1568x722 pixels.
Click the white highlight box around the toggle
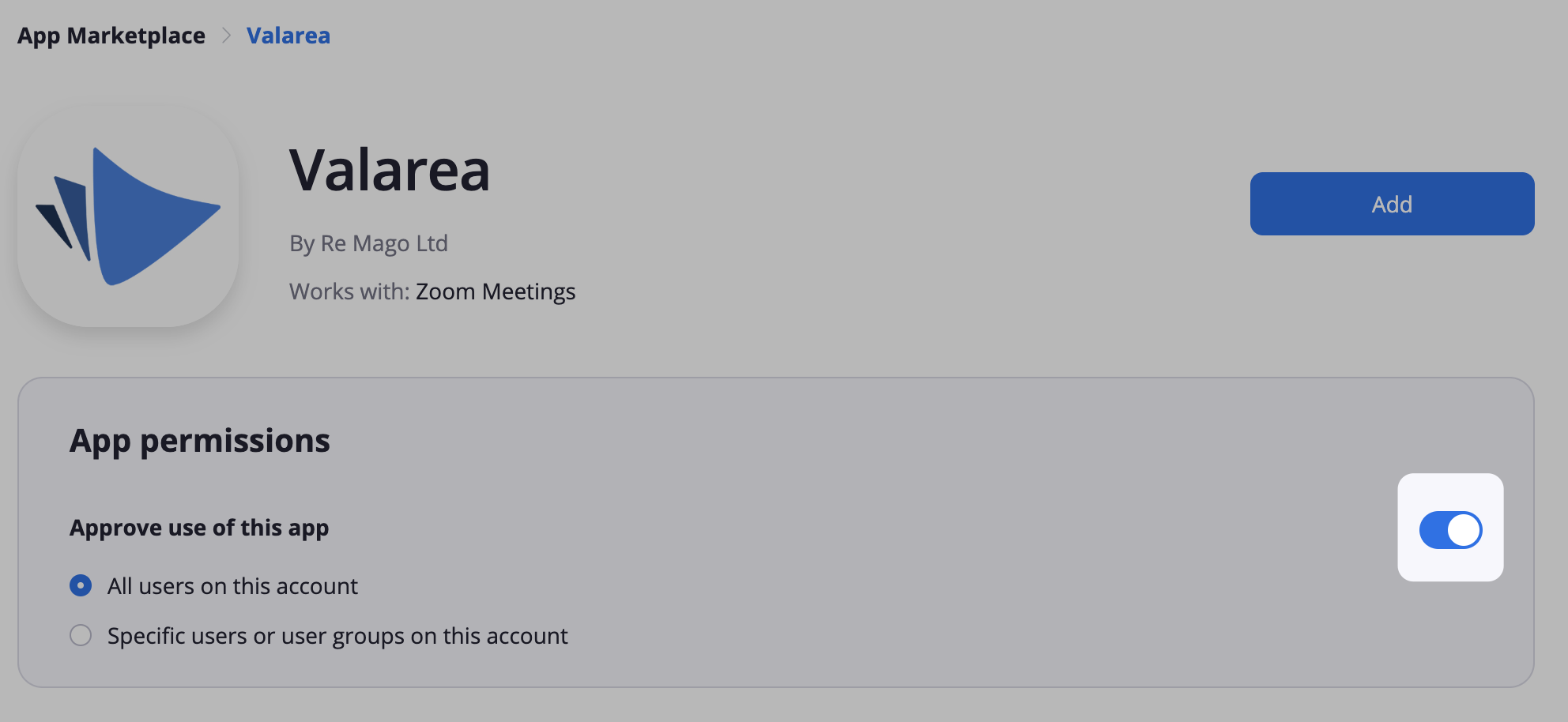tap(1450, 527)
